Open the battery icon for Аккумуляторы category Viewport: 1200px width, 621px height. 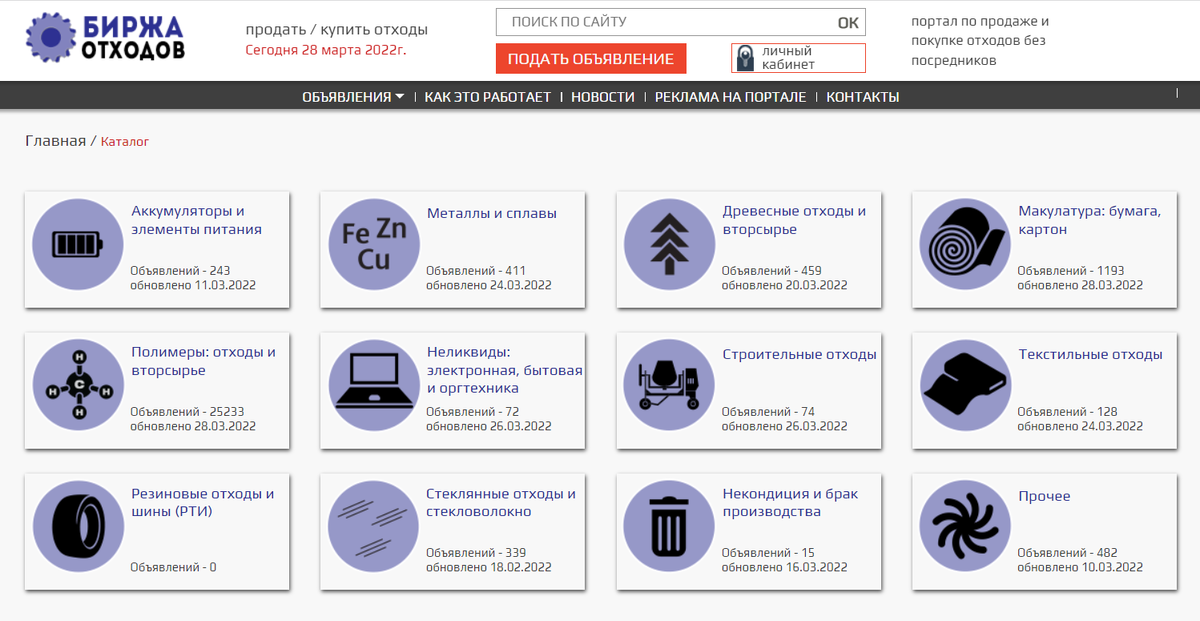coord(78,244)
